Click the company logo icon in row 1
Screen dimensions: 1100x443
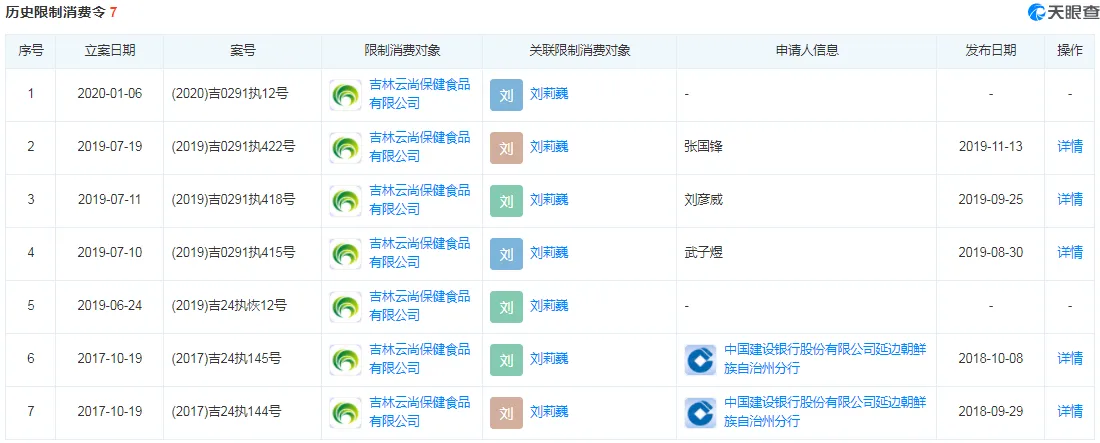pos(346,95)
